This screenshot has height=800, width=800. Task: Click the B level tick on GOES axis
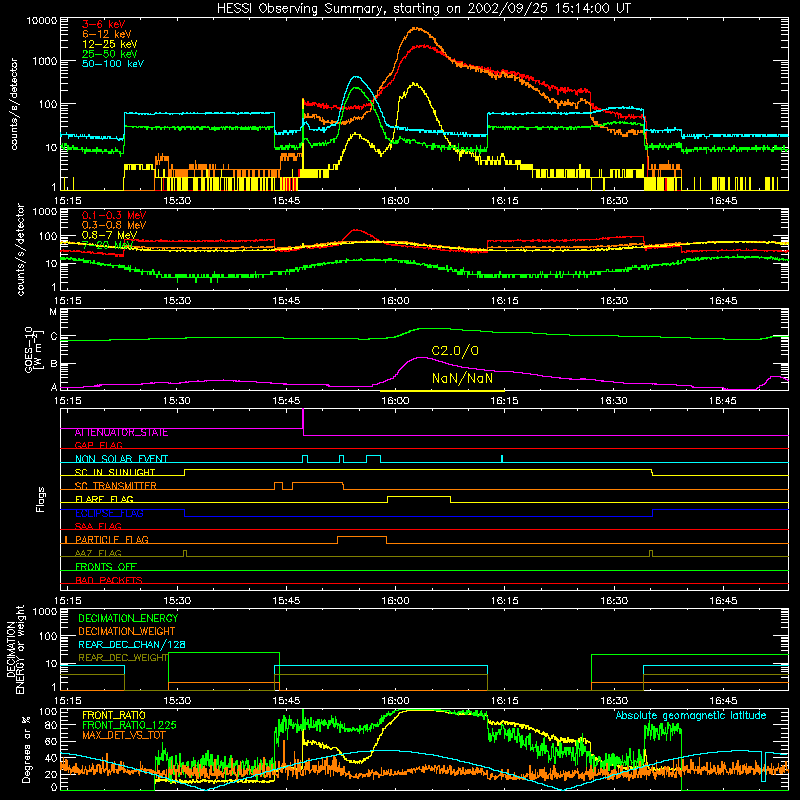pyautogui.click(x=53, y=364)
